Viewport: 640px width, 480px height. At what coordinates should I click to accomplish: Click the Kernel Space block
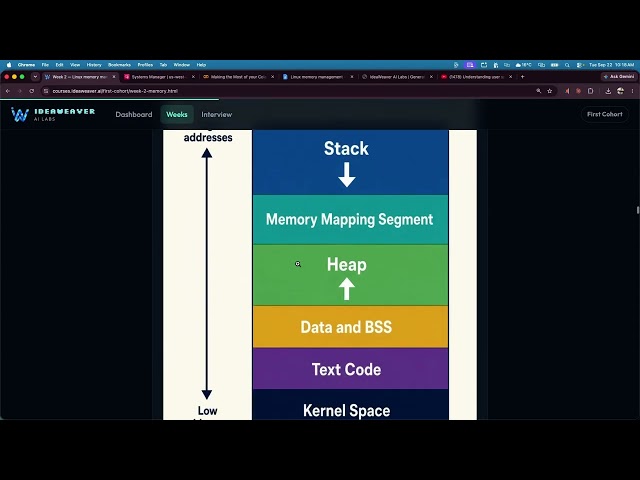[x=350, y=404]
